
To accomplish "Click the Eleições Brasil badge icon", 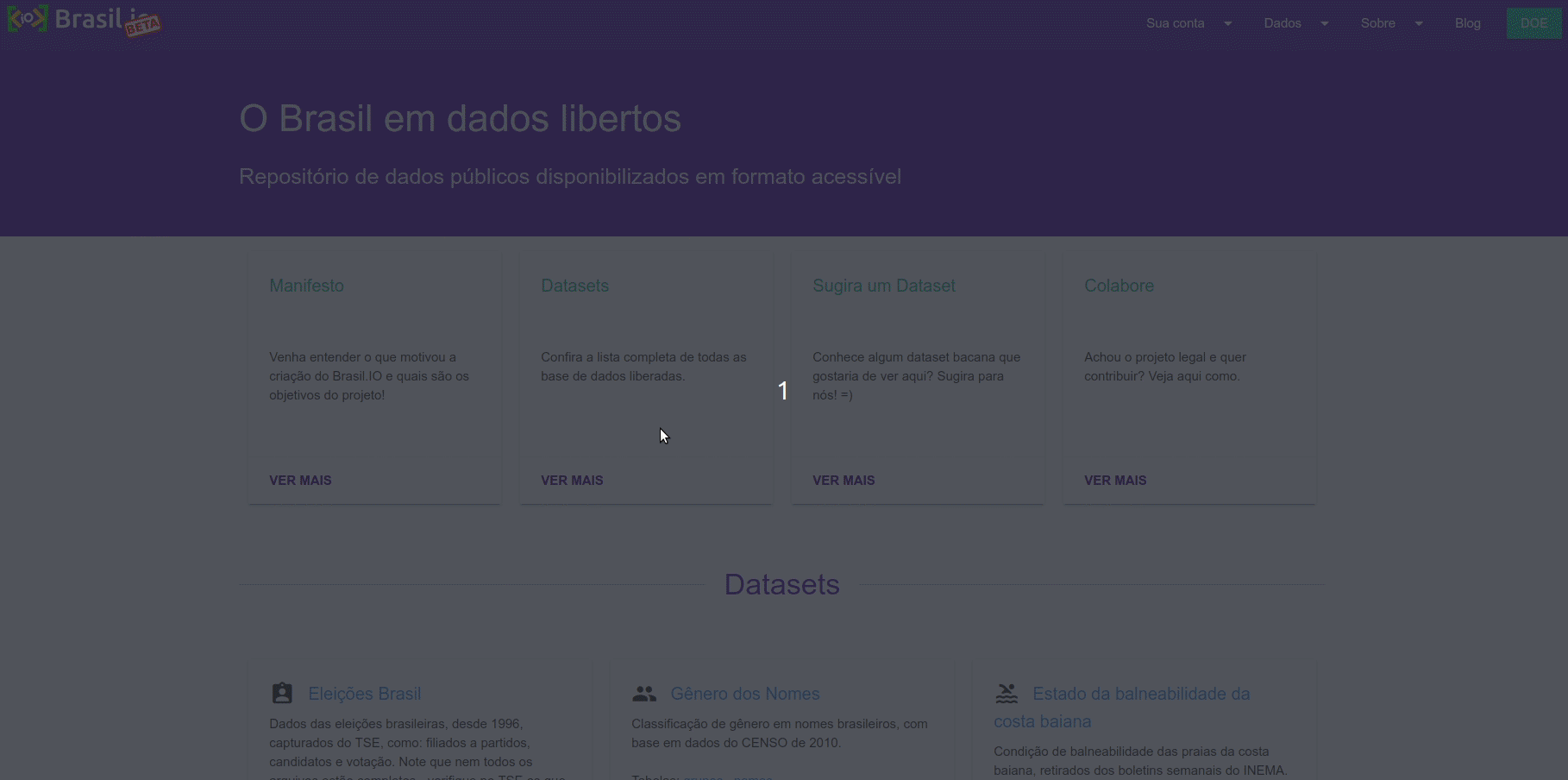I will [x=282, y=693].
